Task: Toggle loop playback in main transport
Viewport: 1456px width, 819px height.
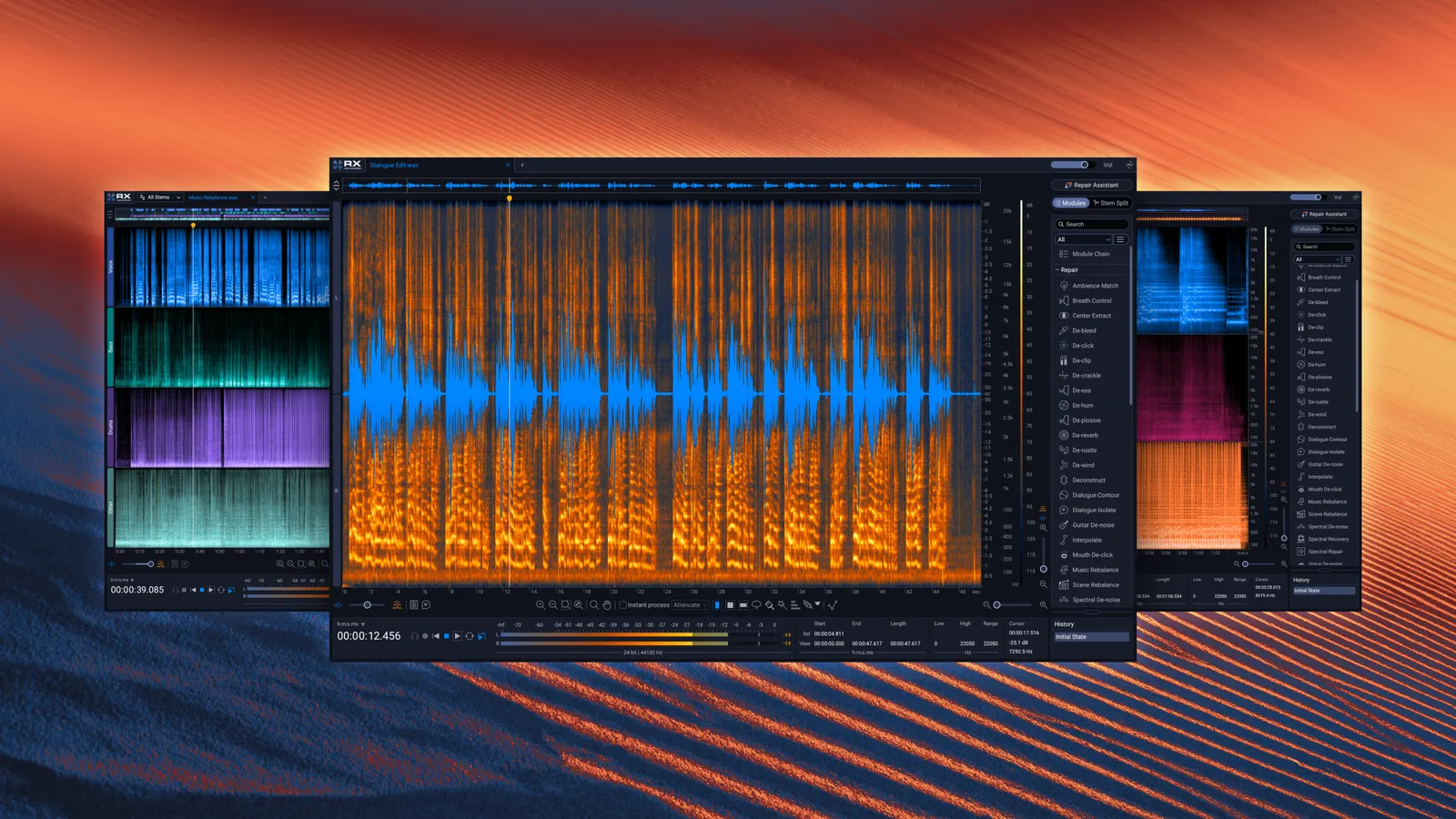Action: [470, 636]
